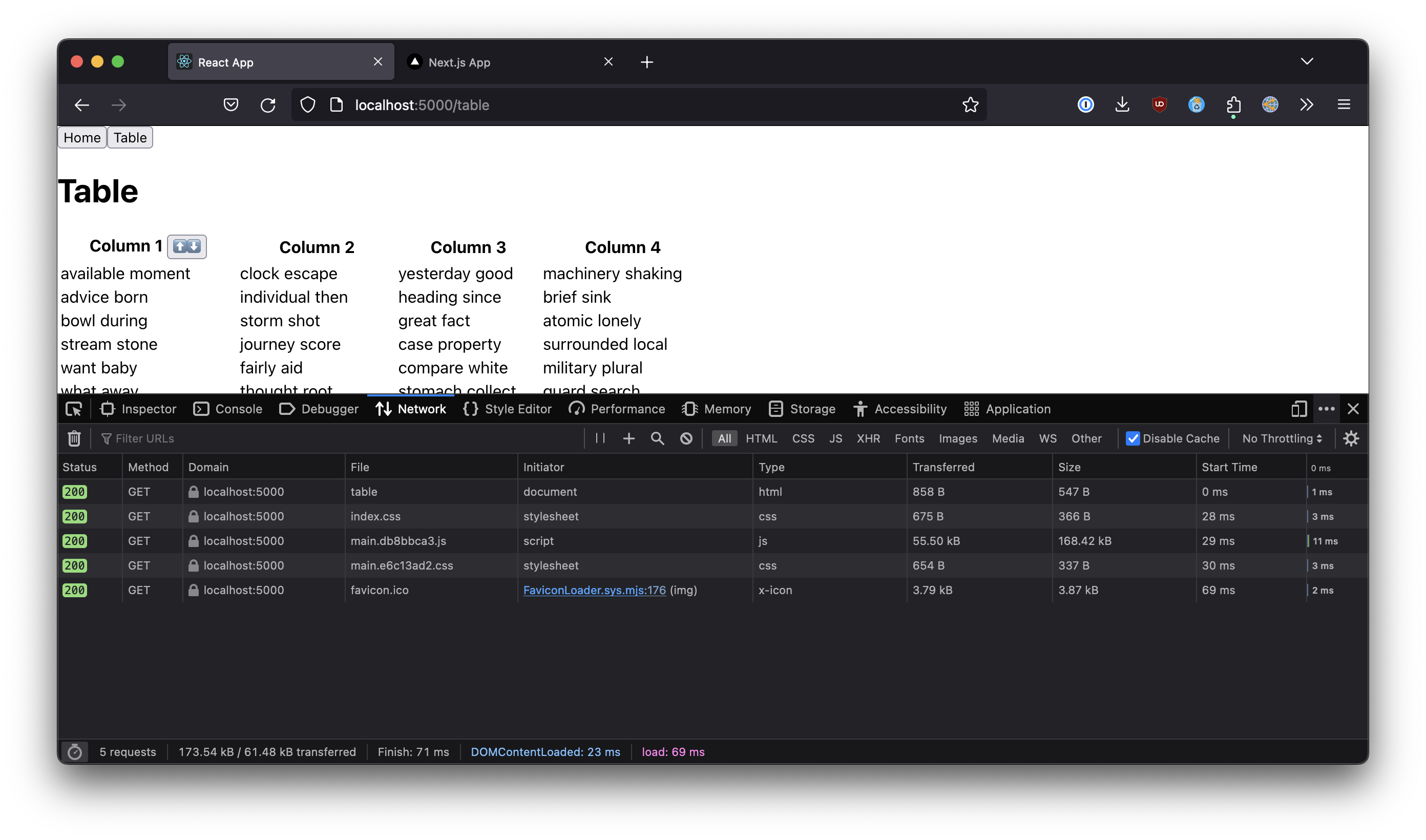
Task: Select the main.db8bbca3.js request row
Action: point(712,540)
